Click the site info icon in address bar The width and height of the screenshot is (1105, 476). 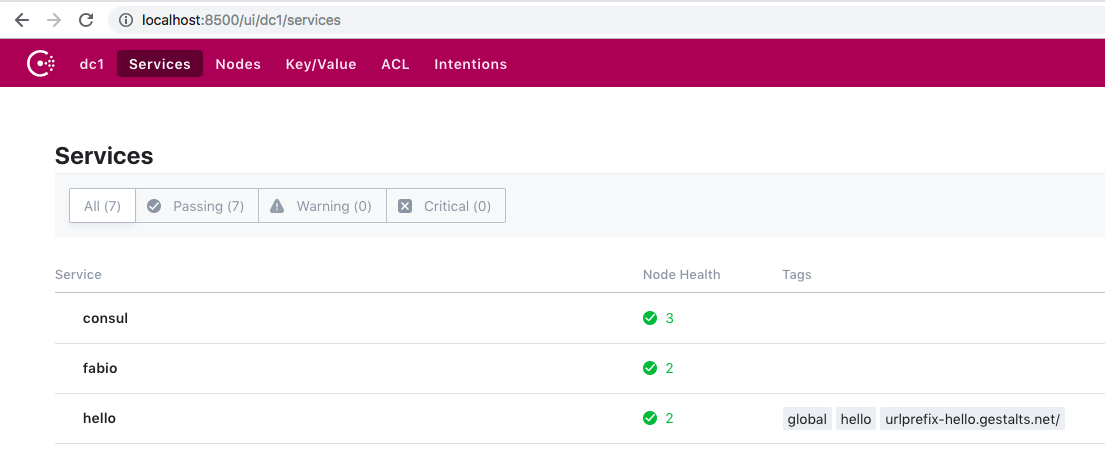[126, 20]
